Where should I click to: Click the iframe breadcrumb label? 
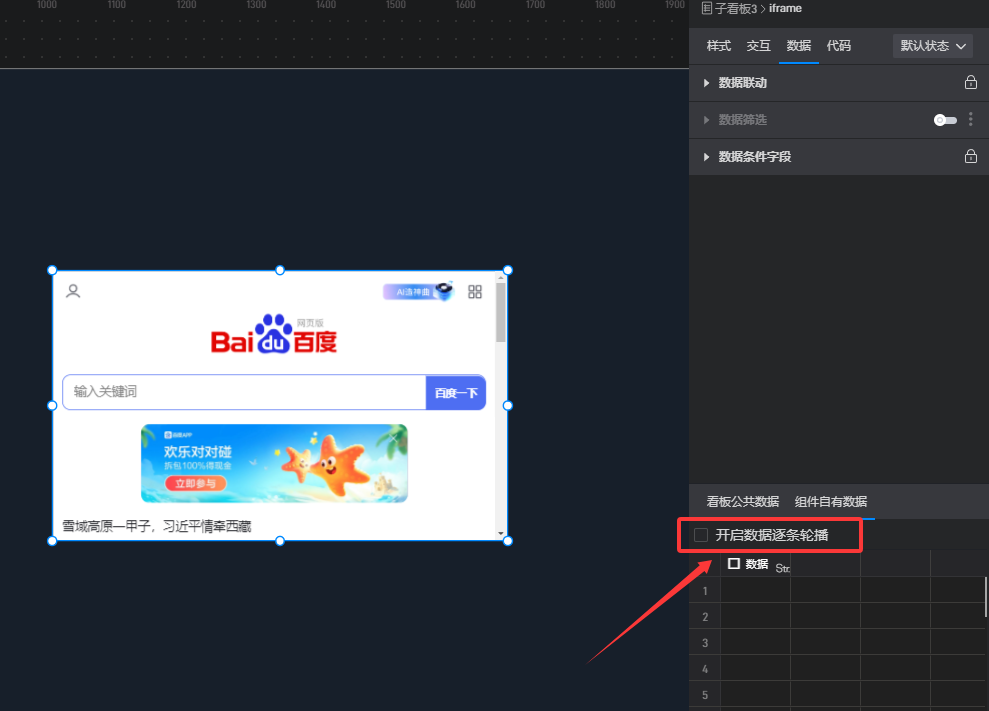coord(785,8)
